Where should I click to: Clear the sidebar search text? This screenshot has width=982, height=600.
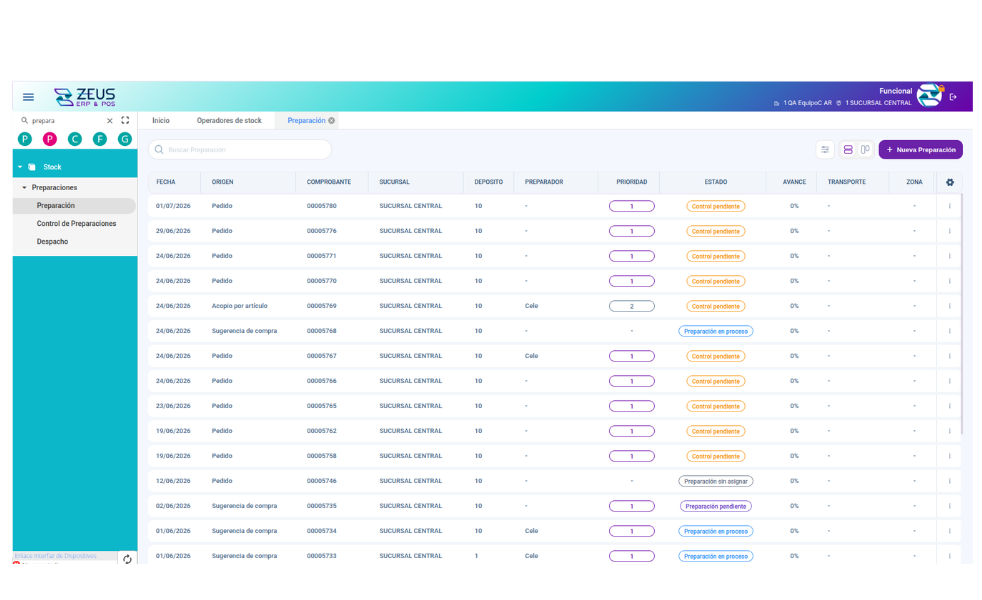tap(110, 120)
